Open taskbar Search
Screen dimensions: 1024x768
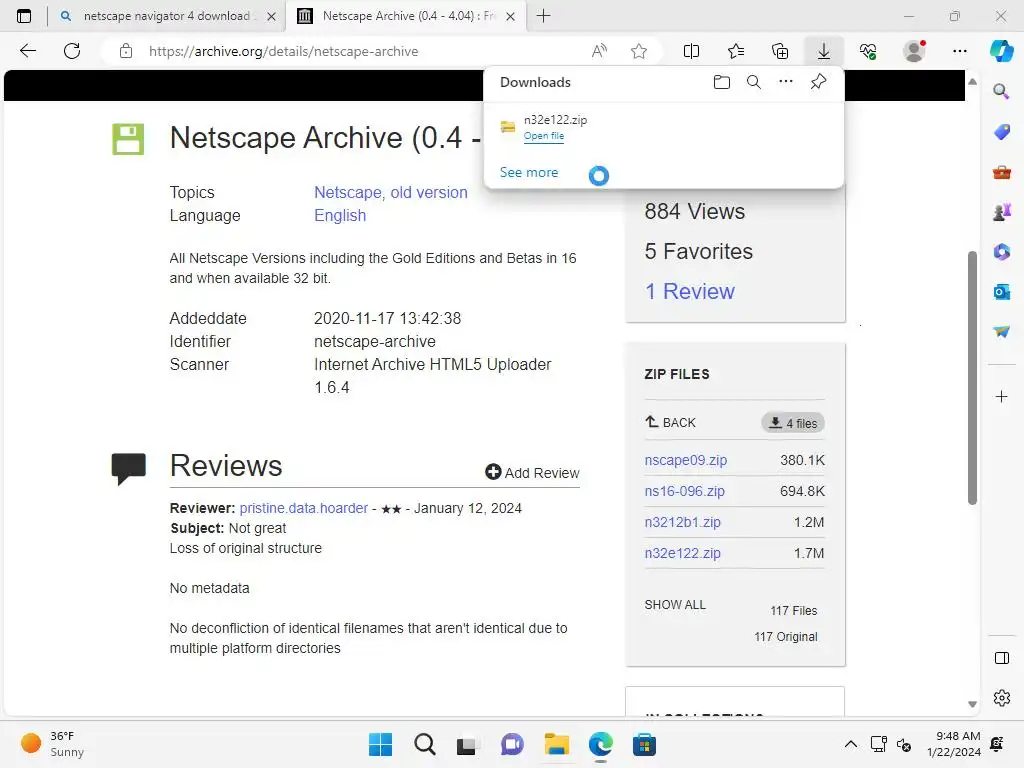tap(424, 744)
